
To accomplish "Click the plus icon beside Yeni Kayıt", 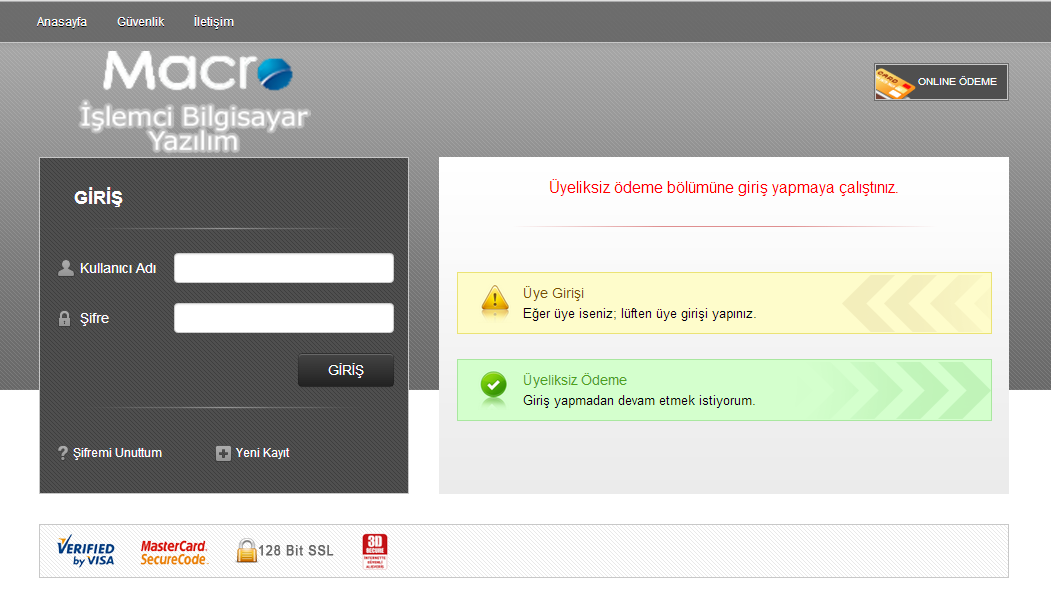I will click(223, 454).
